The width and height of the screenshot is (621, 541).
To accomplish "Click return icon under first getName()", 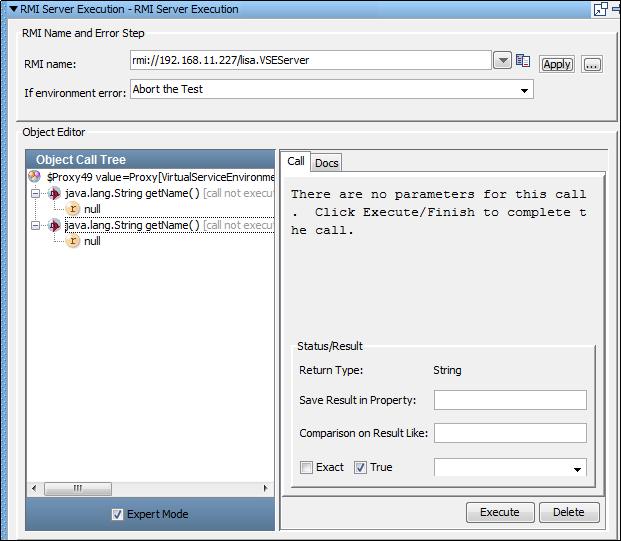I will pos(72,209).
